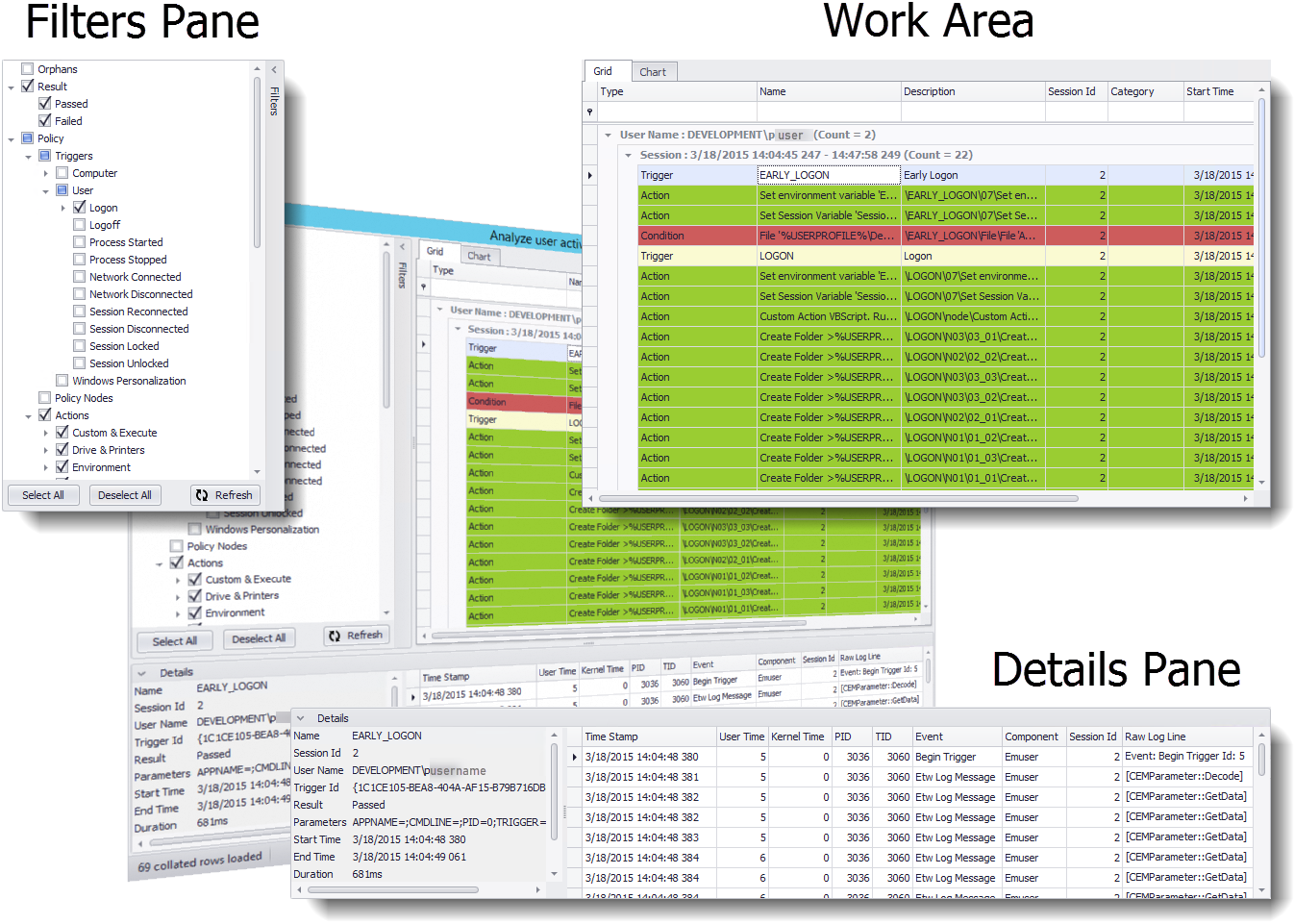Switch to the Chart tab in Work Area
This screenshot has width=1294, height=924.
coord(653,72)
